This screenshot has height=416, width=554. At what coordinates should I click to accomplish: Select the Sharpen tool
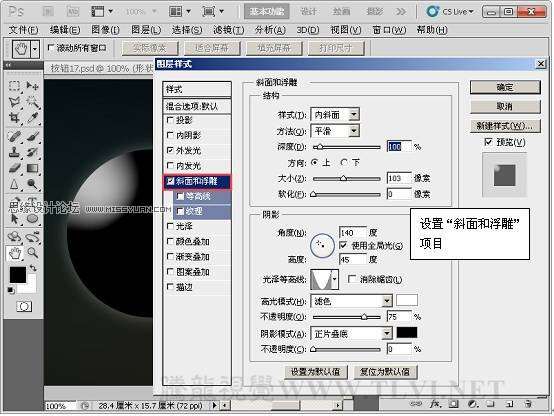pyautogui.click(x=14, y=184)
